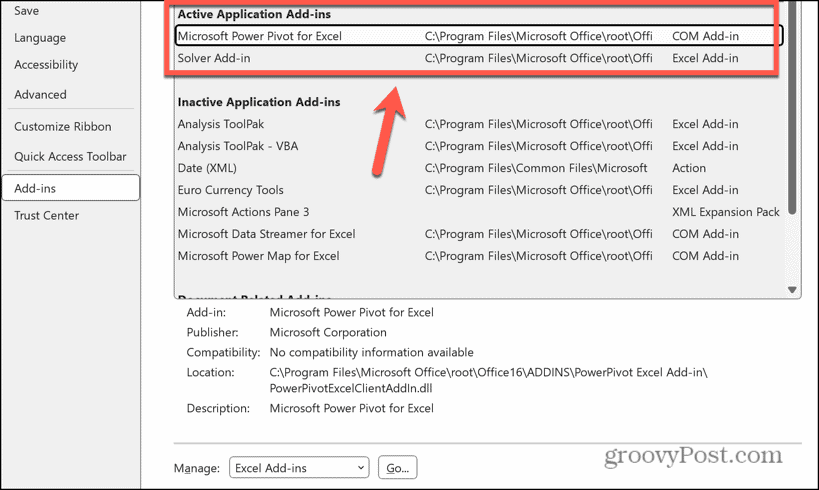Click the COM Add-in type of Data Streamer
The height and width of the screenshot is (490, 819).
pos(705,234)
